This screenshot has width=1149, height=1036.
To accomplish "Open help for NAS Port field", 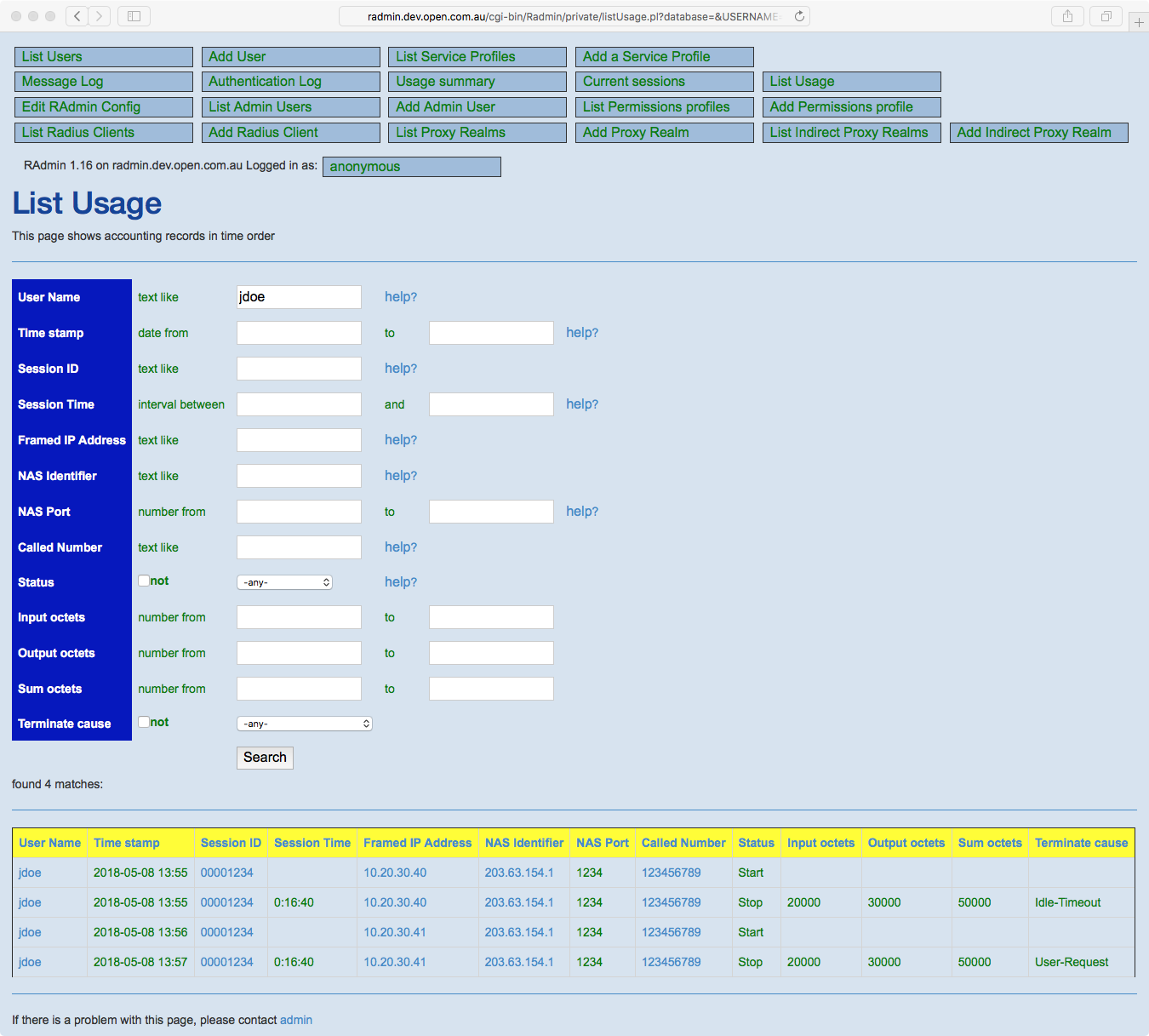I will click(582, 512).
